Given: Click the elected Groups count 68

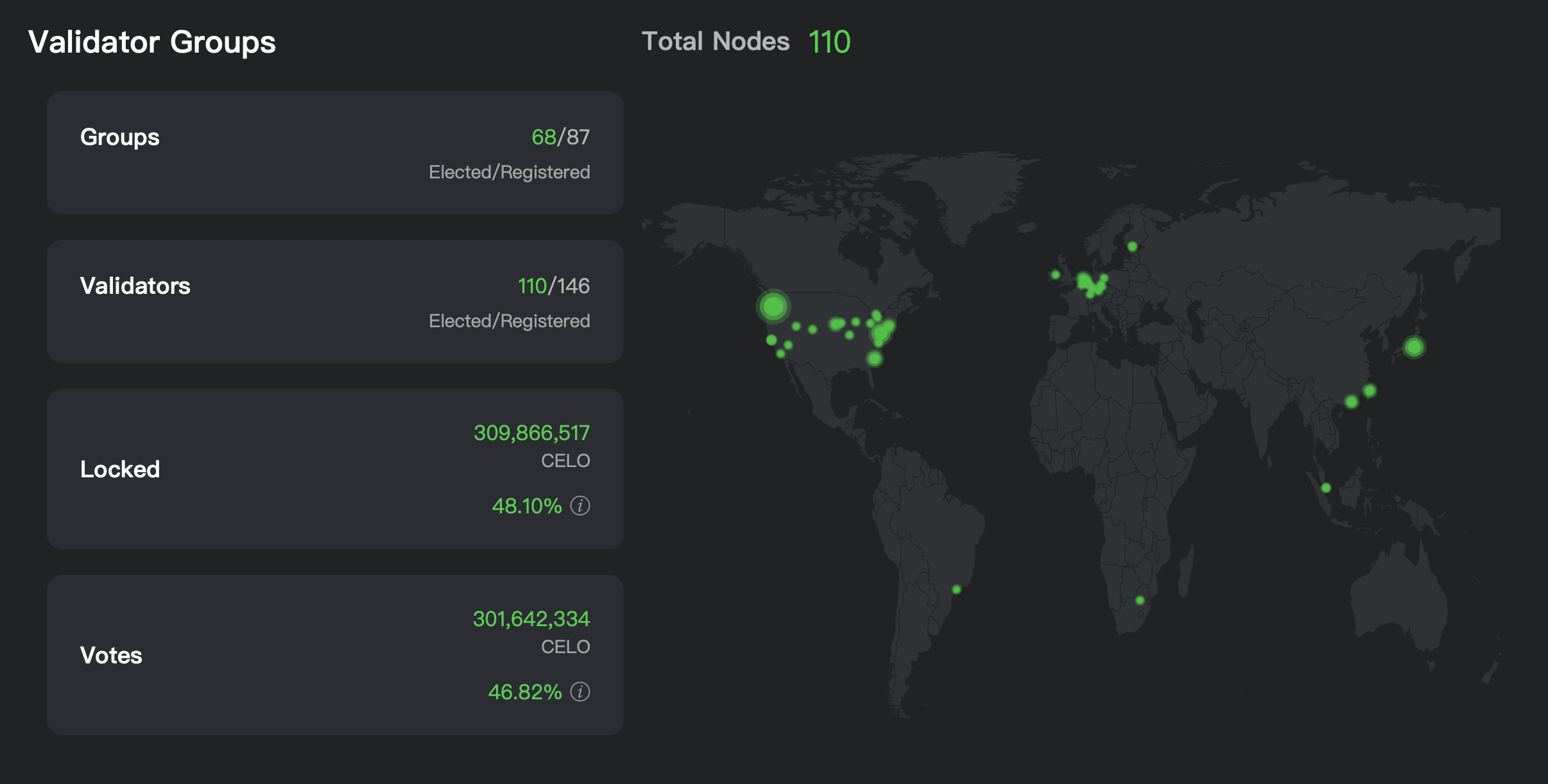Looking at the screenshot, I should tap(543, 136).
